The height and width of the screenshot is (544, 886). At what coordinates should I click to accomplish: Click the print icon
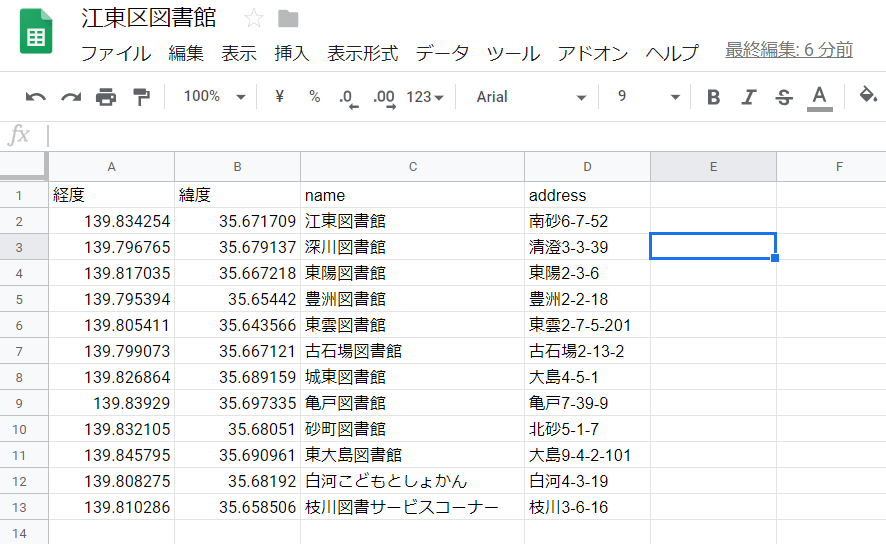106,97
